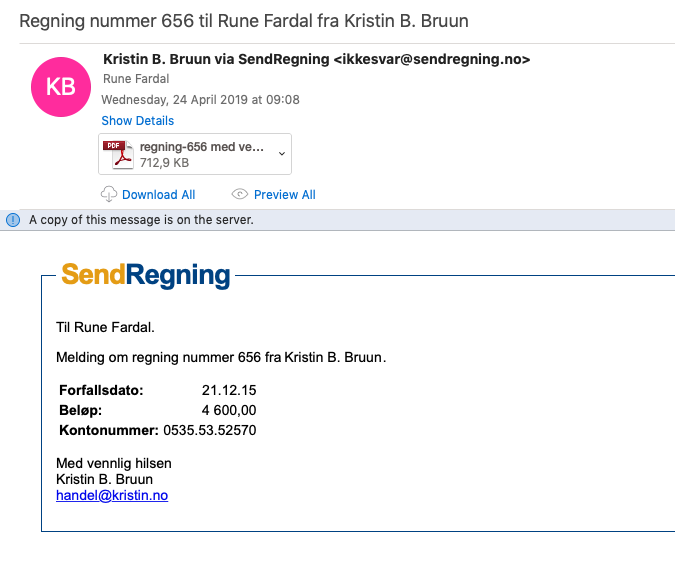Image resolution: width=675 pixels, height=563 pixels.
Task: Click the pink KB sender avatar
Action: pos(61,87)
